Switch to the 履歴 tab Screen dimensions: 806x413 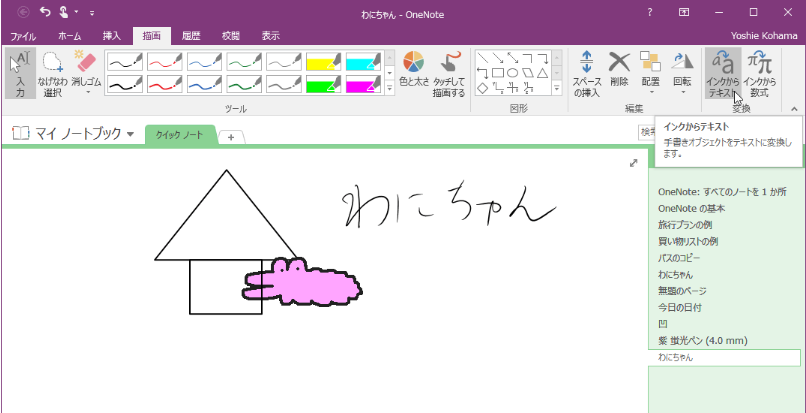pos(191,36)
